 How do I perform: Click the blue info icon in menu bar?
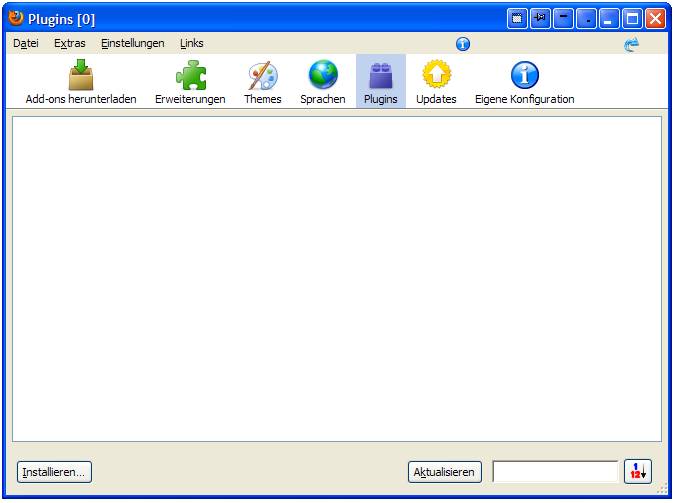(463, 44)
